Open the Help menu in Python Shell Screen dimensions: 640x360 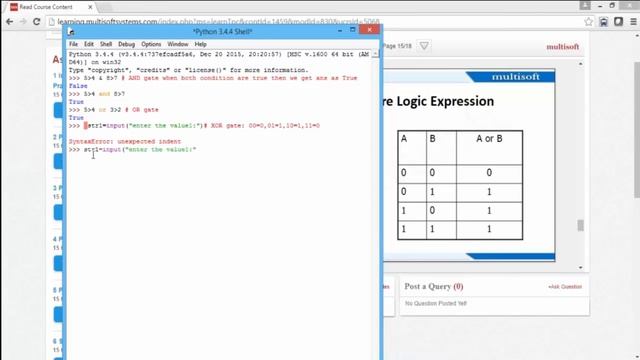[200, 44]
